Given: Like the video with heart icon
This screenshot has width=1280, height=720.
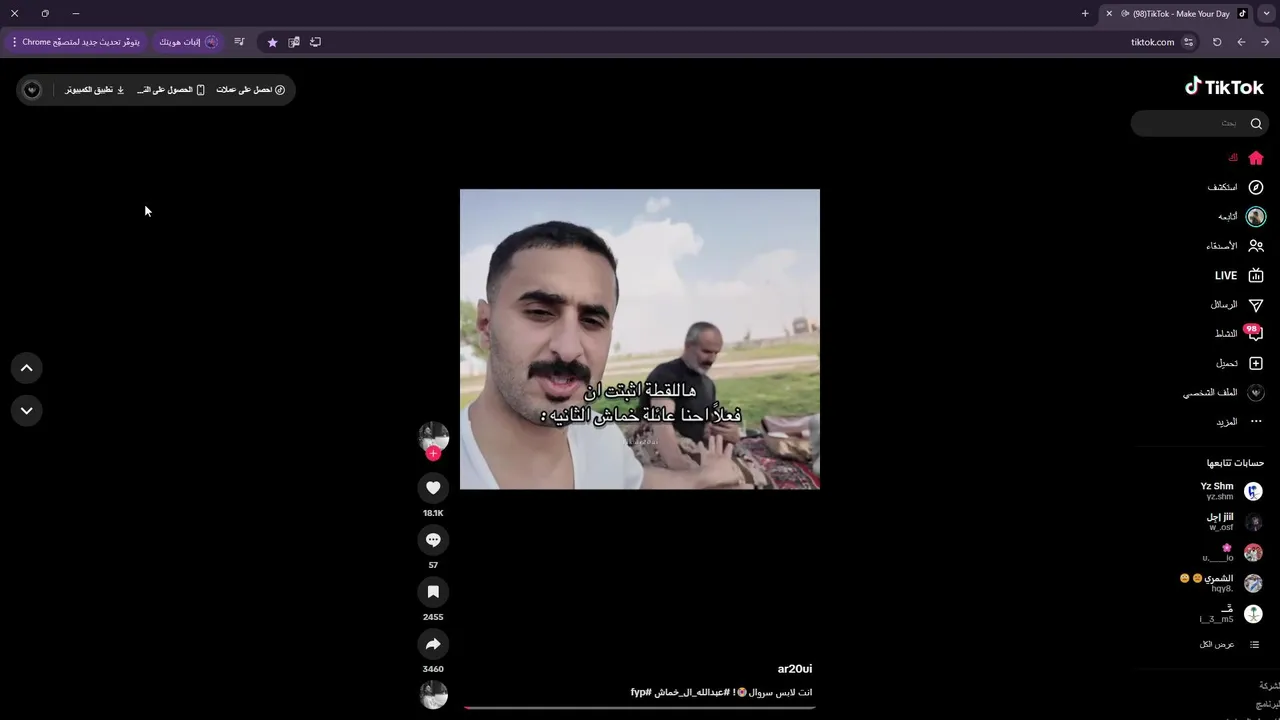Looking at the screenshot, I should pyautogui.click(x=433, y=488).
